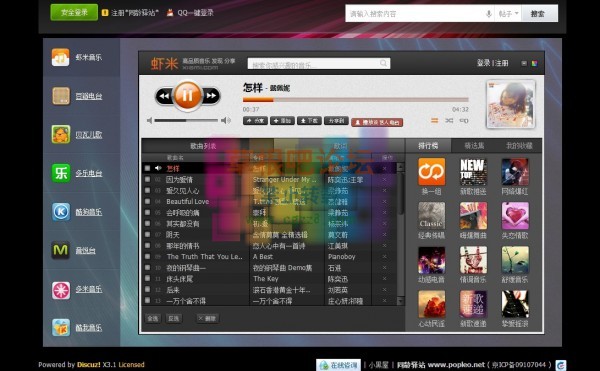Click the green 安全登录 button
The image size is (600, 371).
(x=74, y=12)
